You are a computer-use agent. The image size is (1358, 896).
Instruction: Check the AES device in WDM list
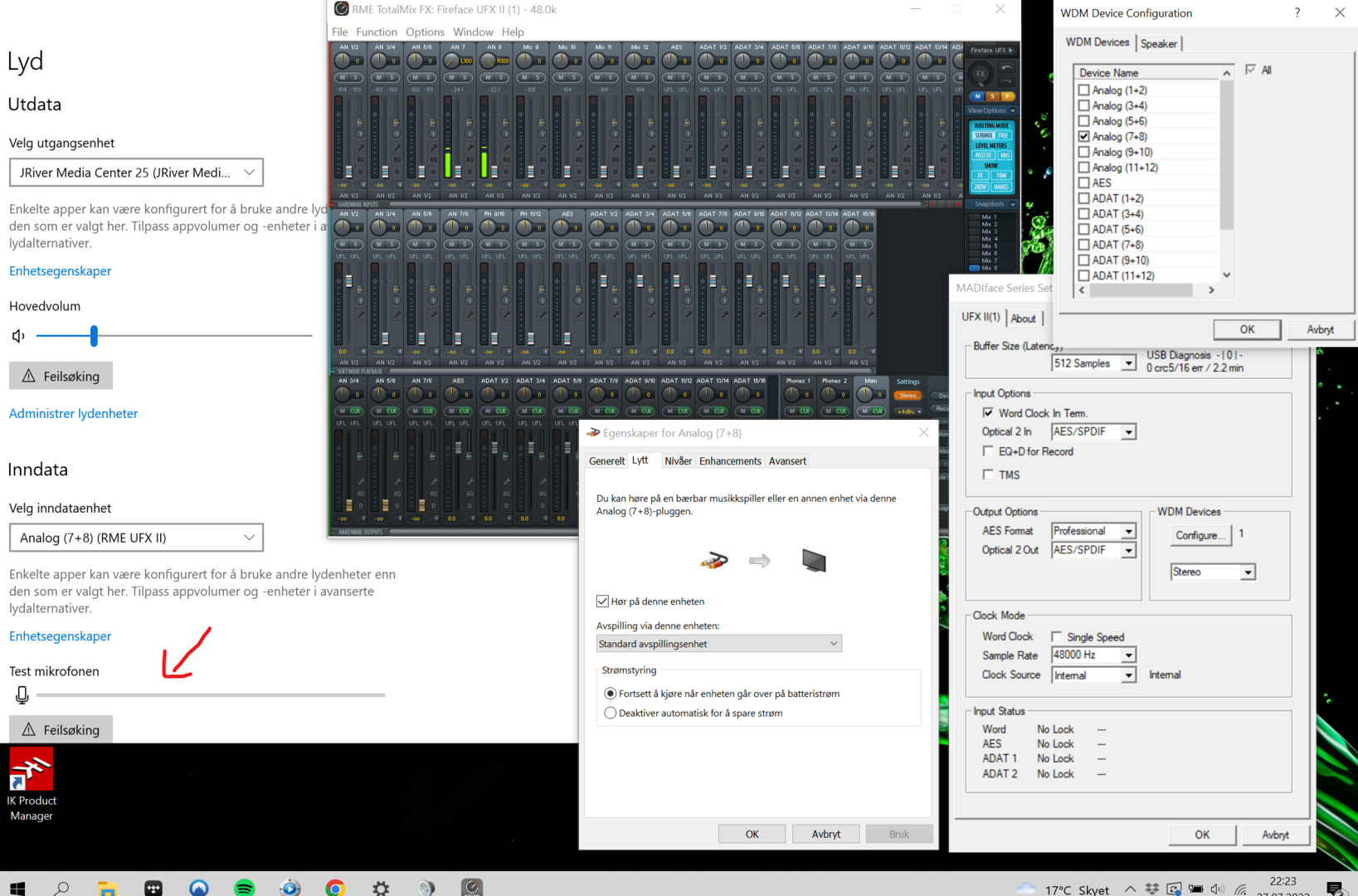coord(1083,183)
